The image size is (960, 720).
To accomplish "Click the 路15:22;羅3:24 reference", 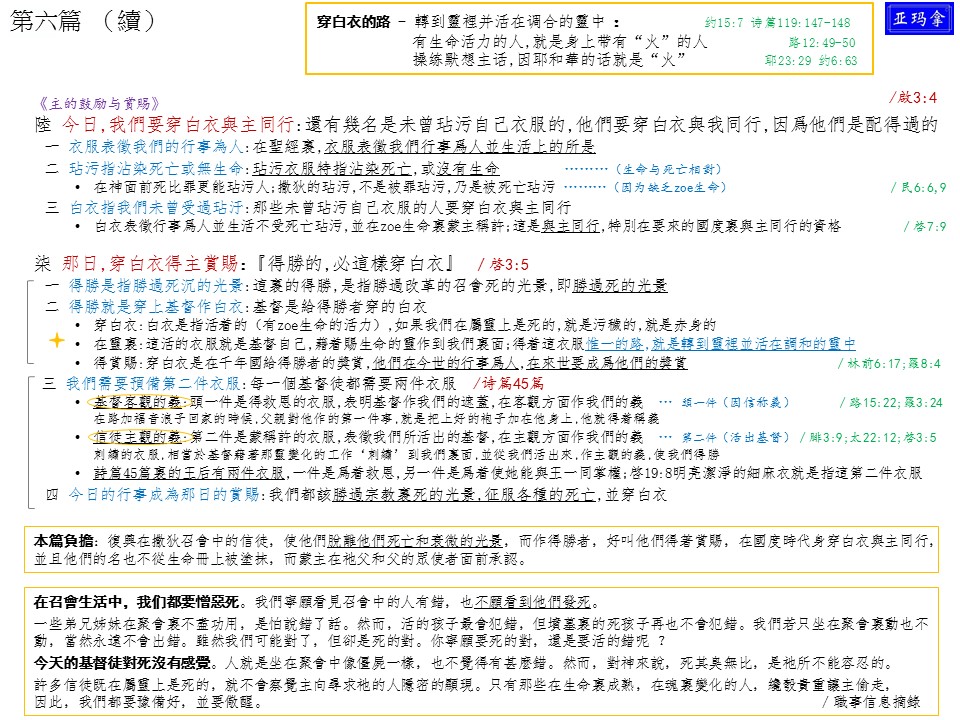I will (x=889, y=402).
